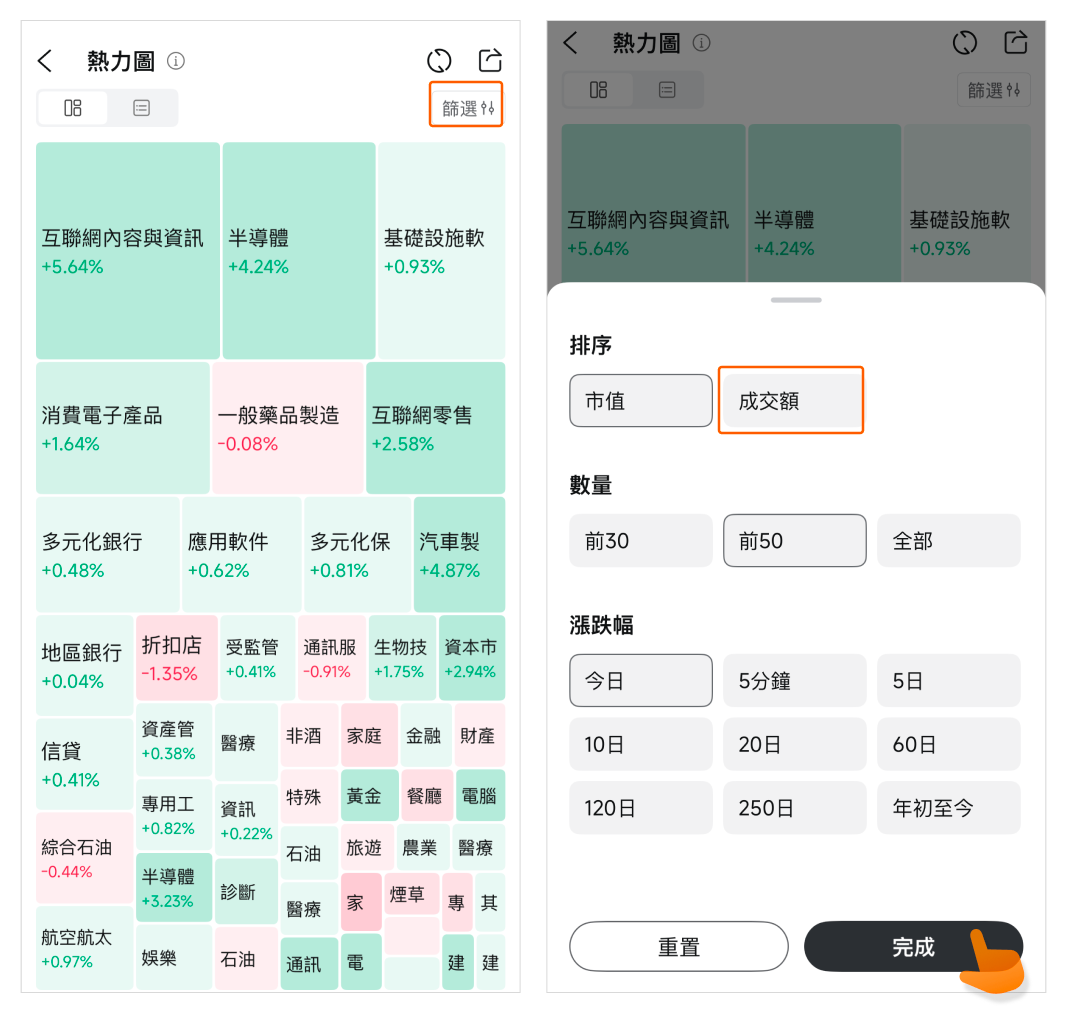Tap the back arrow in right dimmed screen
This screenshot has width=1067, height=1024.
click(571, 43)
